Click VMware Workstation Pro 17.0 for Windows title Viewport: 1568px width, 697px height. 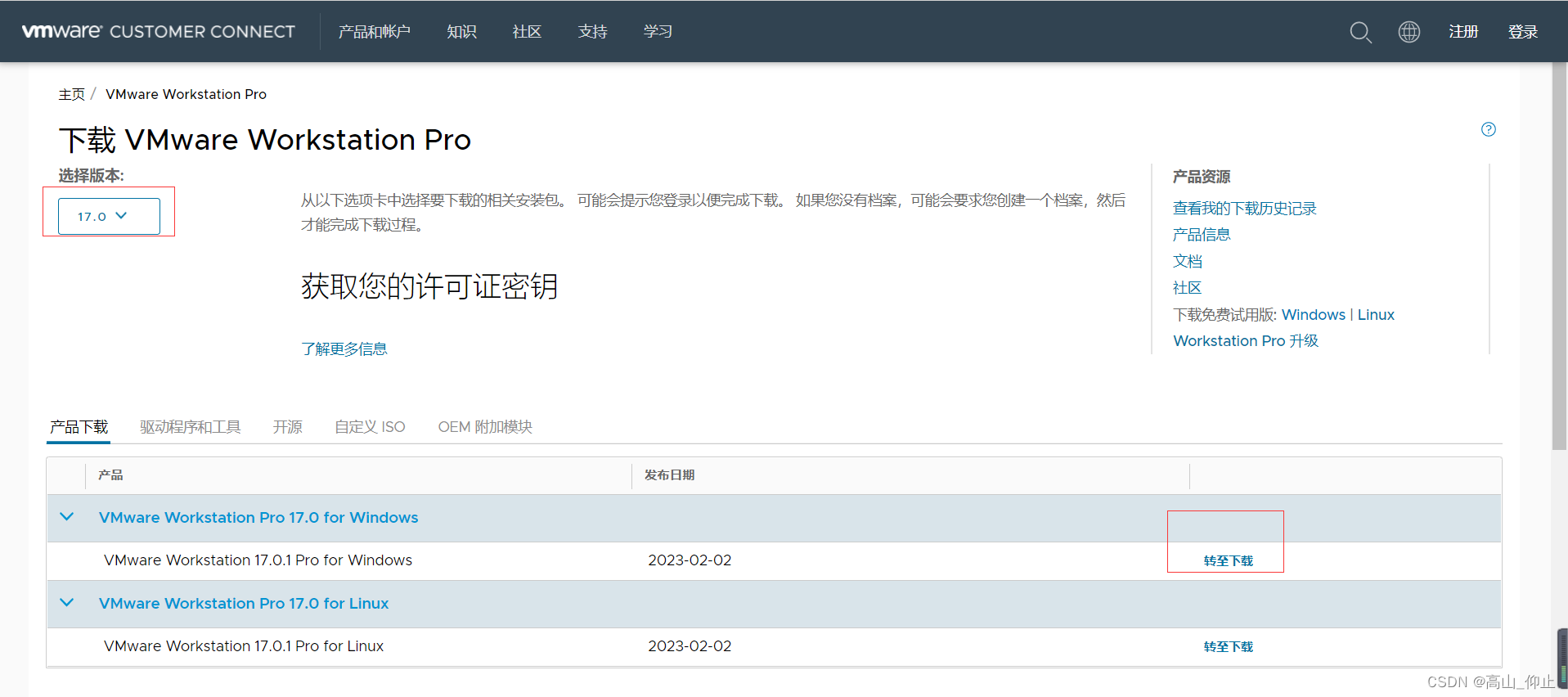[258, 518]
